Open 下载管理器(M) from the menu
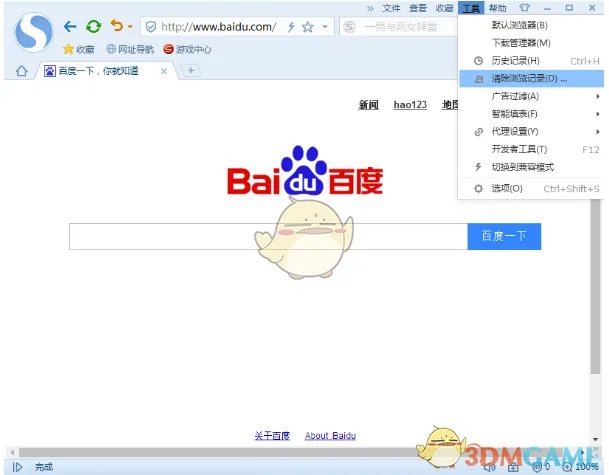This screenshot has height=475, width=609. 531,43
